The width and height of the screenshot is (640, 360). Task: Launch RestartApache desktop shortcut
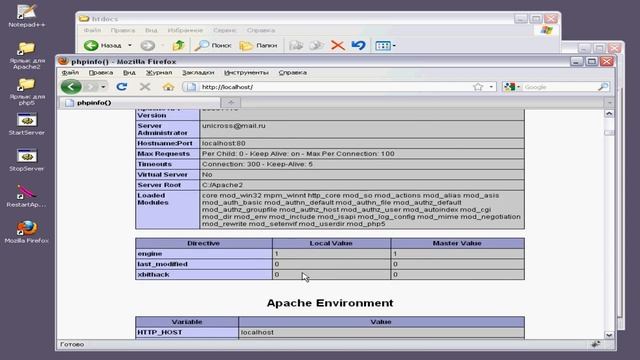point(27,196)
